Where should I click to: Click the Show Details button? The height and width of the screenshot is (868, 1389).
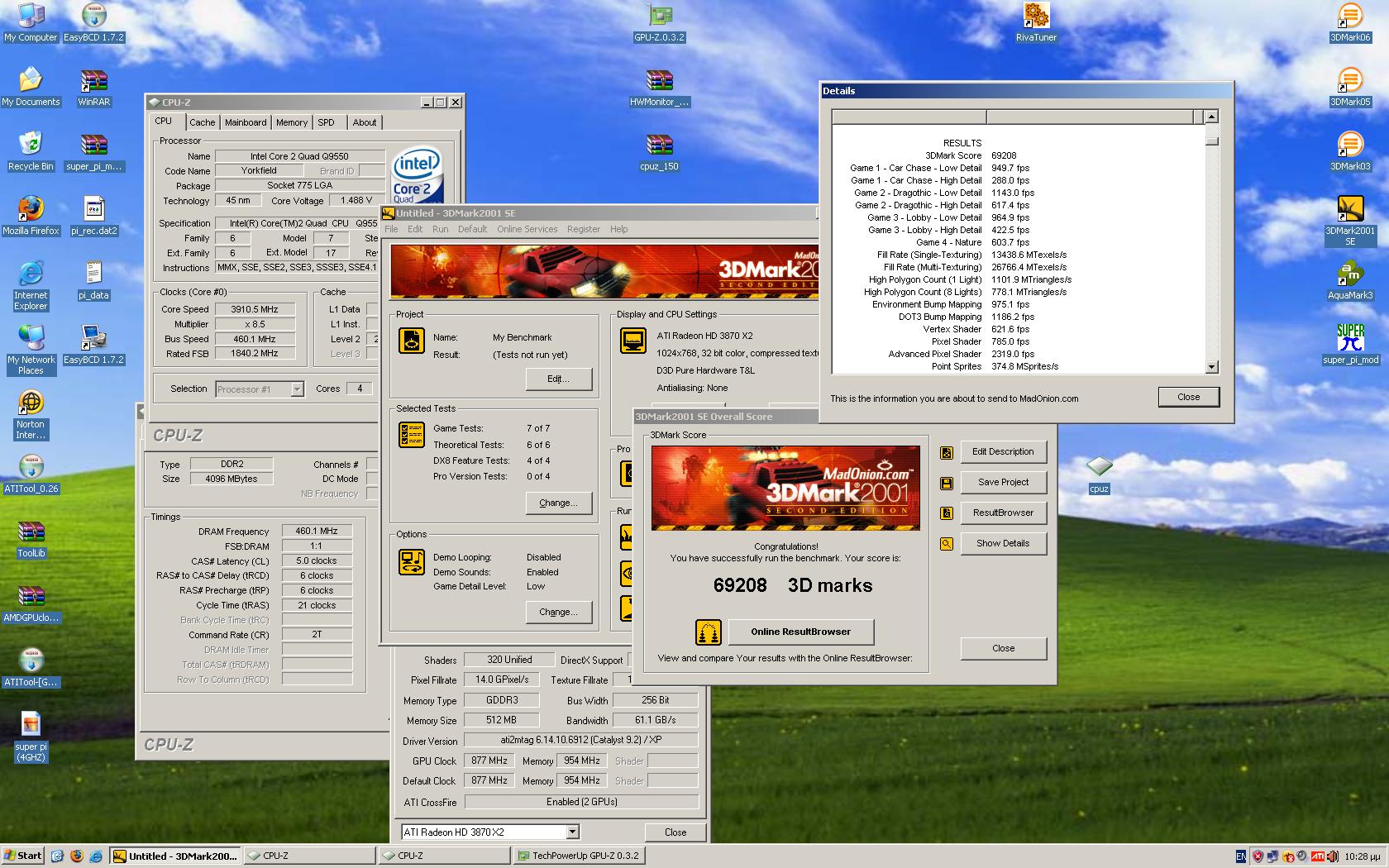[1003, 543]
